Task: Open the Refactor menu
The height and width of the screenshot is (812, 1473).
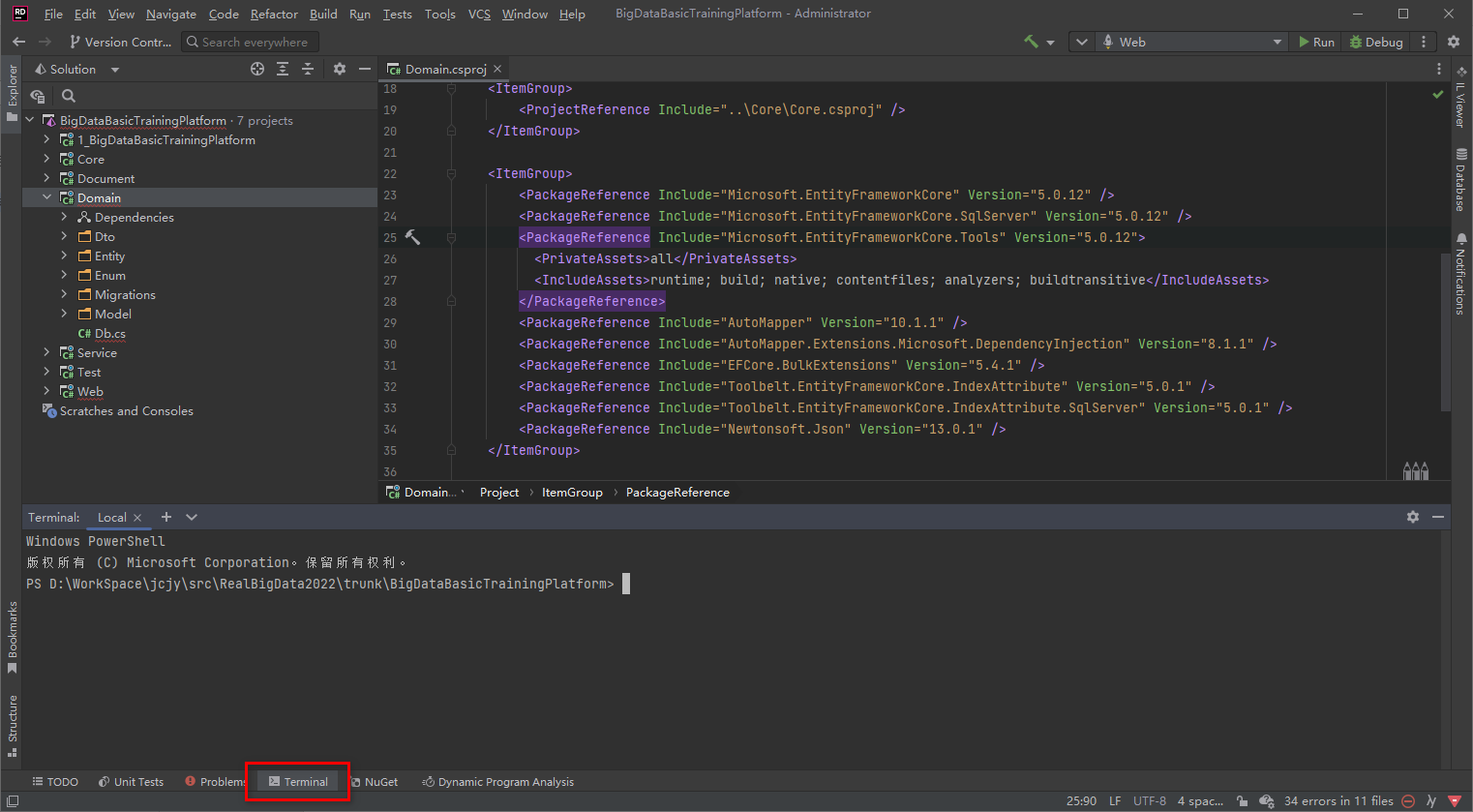Action: (274, 14)
